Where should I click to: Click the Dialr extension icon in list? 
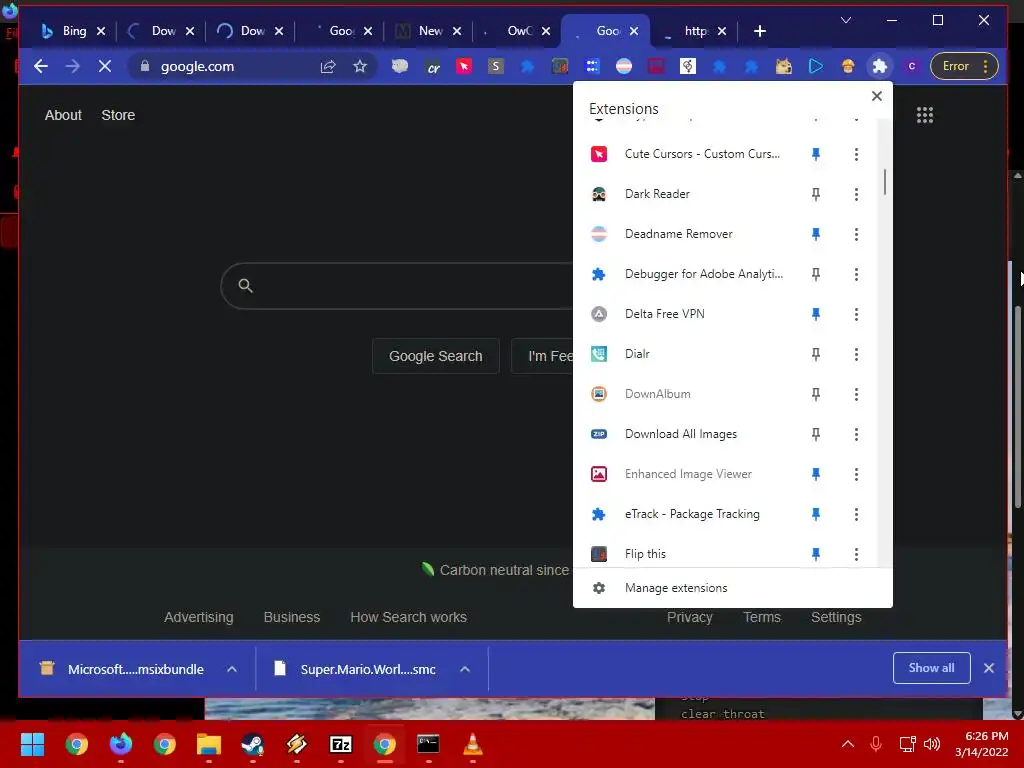tap(598, 354)
